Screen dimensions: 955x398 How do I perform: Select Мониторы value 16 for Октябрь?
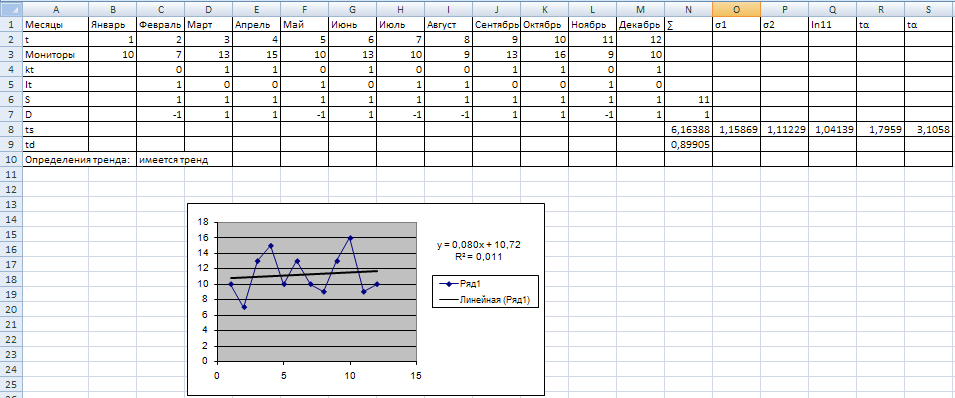pyautogui.click(x=544, y=54)
